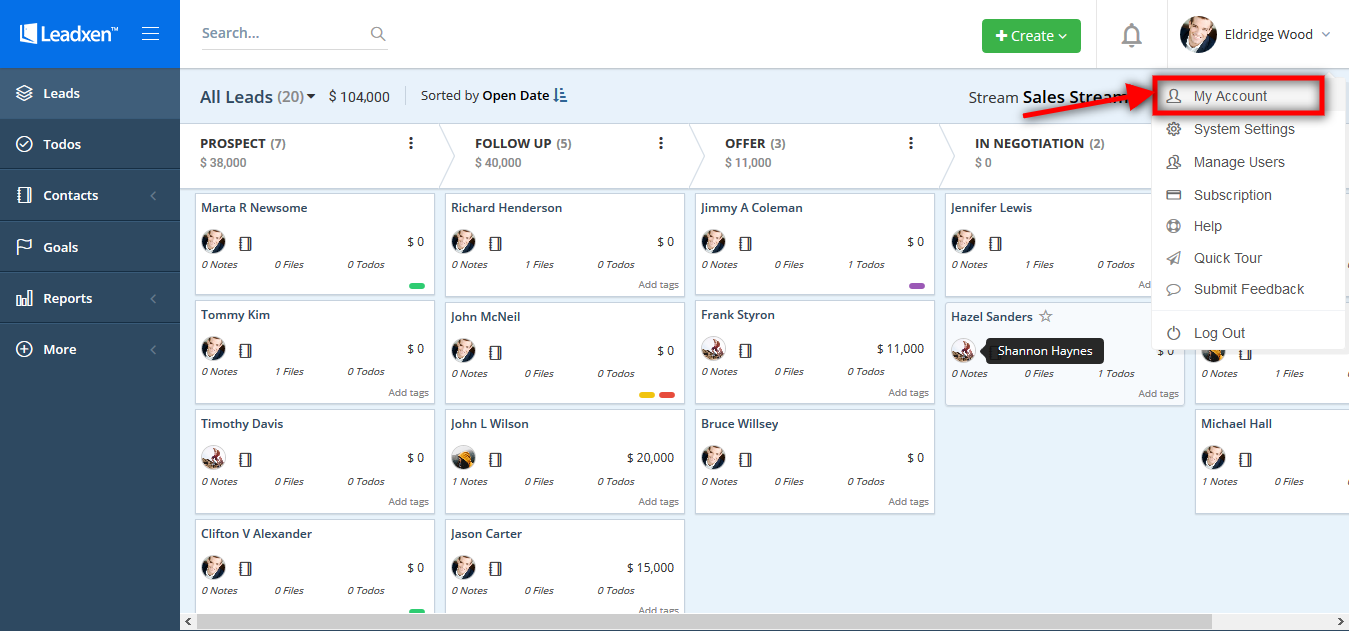
Task: Open the Clifton V Alexander lead
Action: pyautogui.click(x=256, y=534)
